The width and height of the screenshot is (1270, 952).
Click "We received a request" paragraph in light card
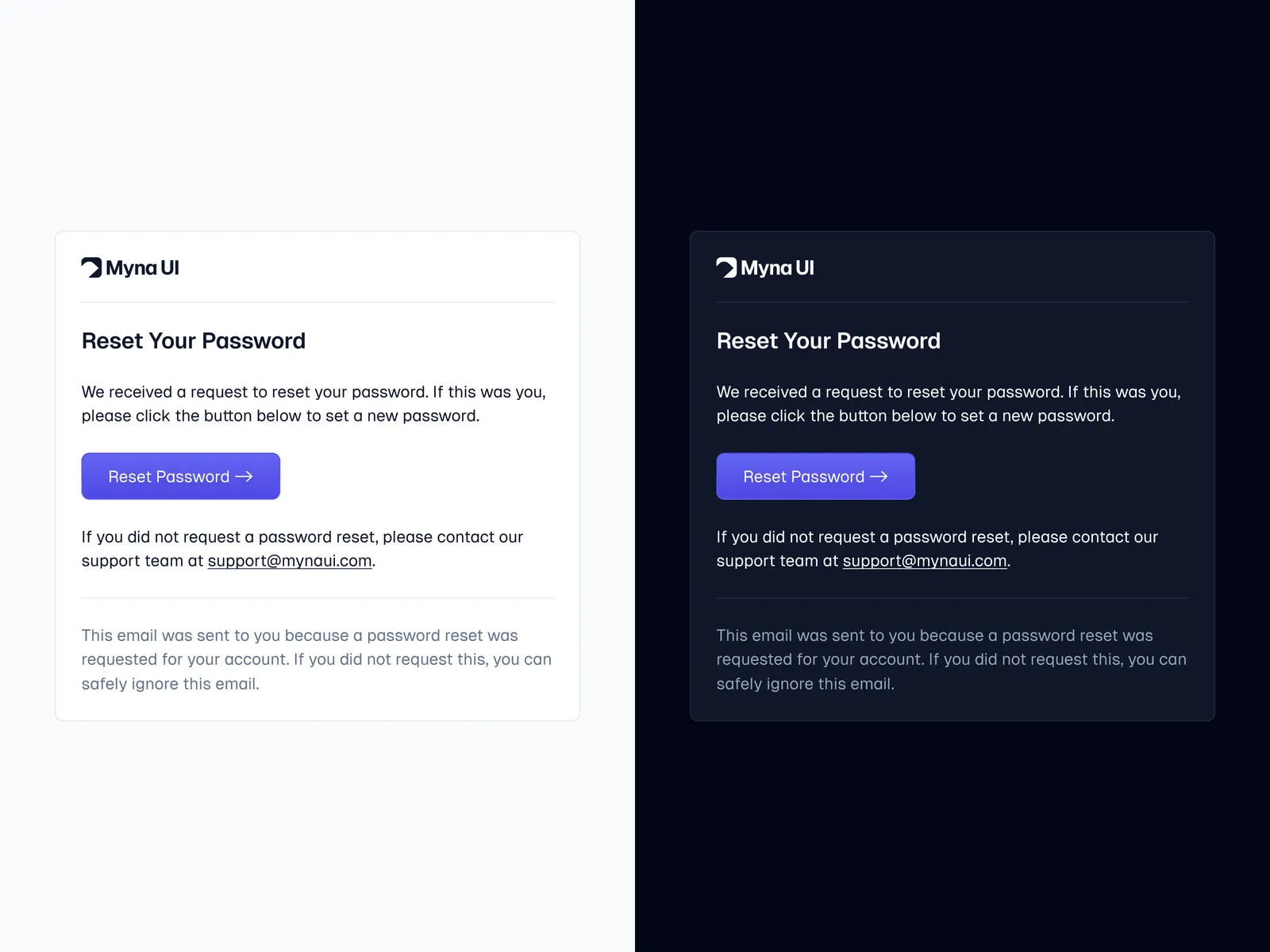coord(313,404)
